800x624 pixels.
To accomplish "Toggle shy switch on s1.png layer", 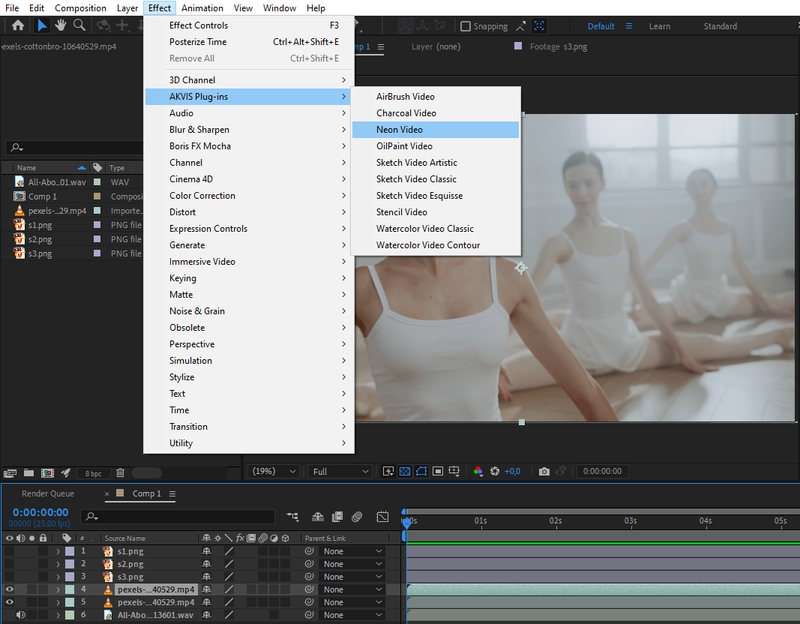I will tap(206, 551).
